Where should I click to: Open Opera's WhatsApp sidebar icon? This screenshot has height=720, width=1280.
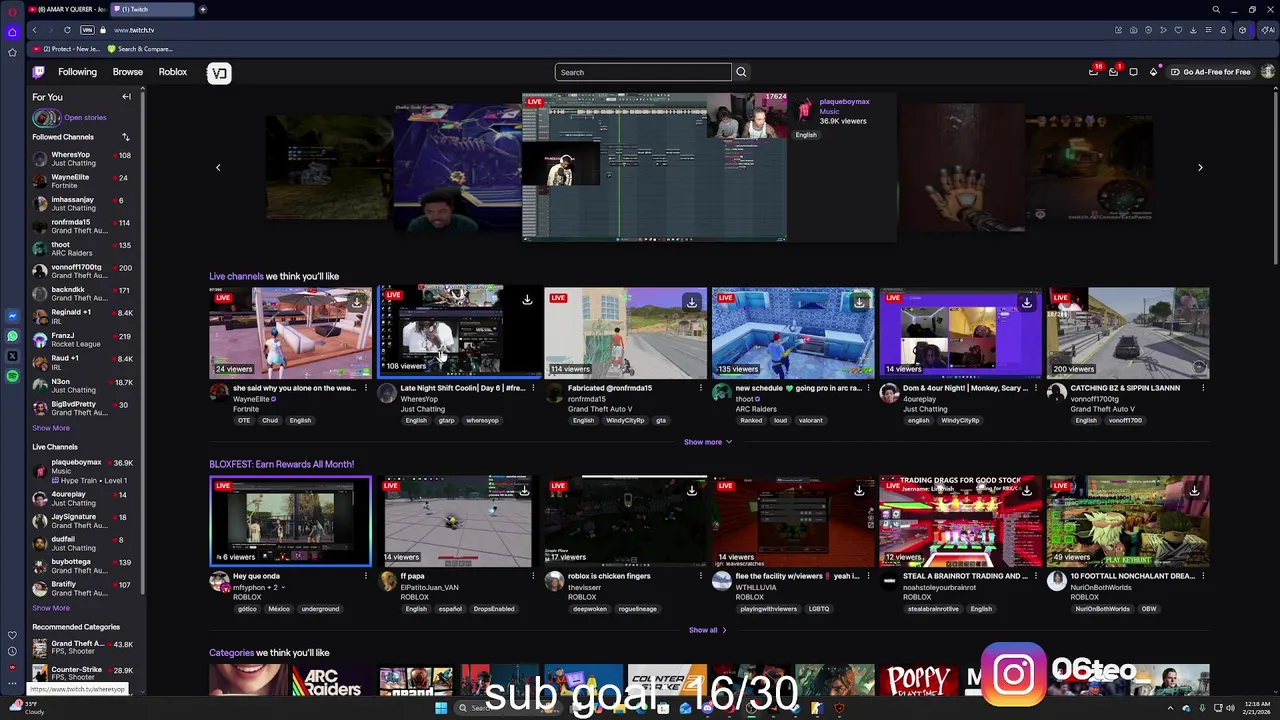(x=12, y=336)
